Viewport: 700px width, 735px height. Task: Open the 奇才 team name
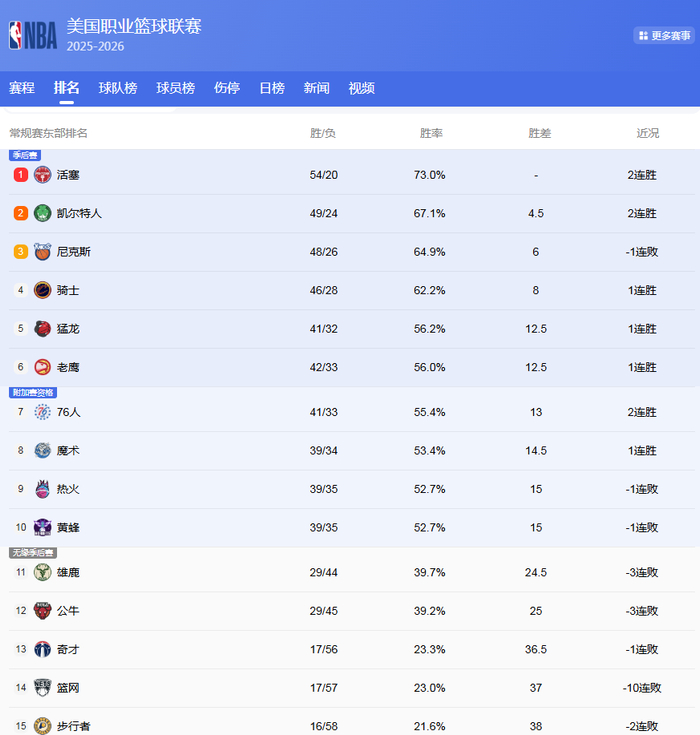(x=68, y=649)
